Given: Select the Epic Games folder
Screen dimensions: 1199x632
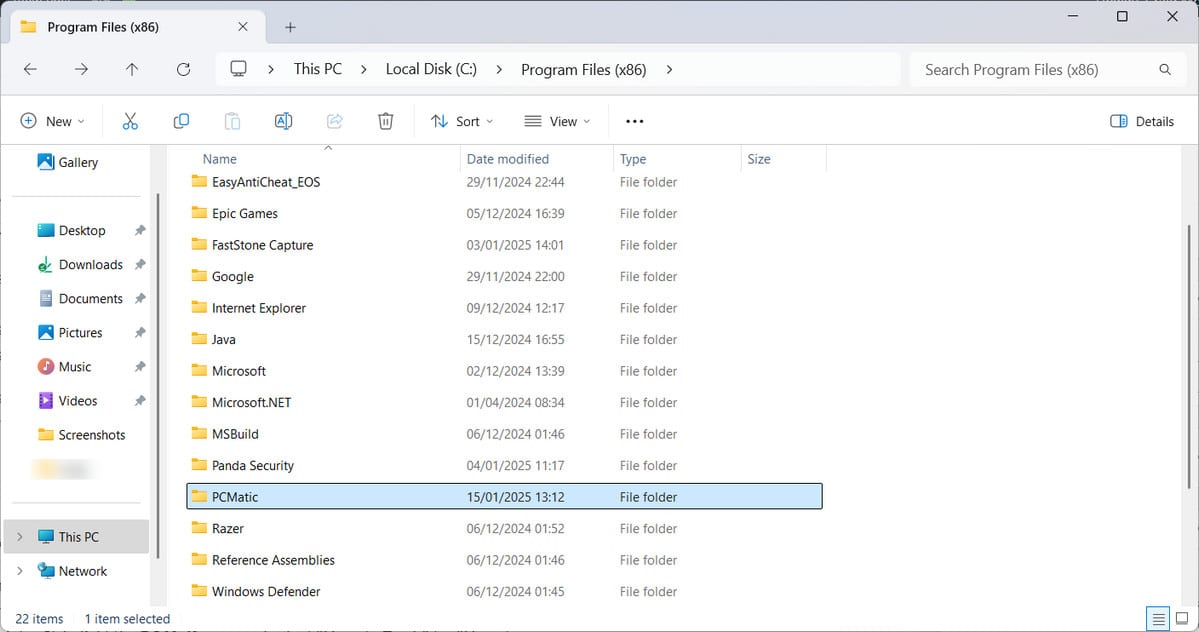Looking at the screenshot, I should pyautogui.click(x=505, y=213).
